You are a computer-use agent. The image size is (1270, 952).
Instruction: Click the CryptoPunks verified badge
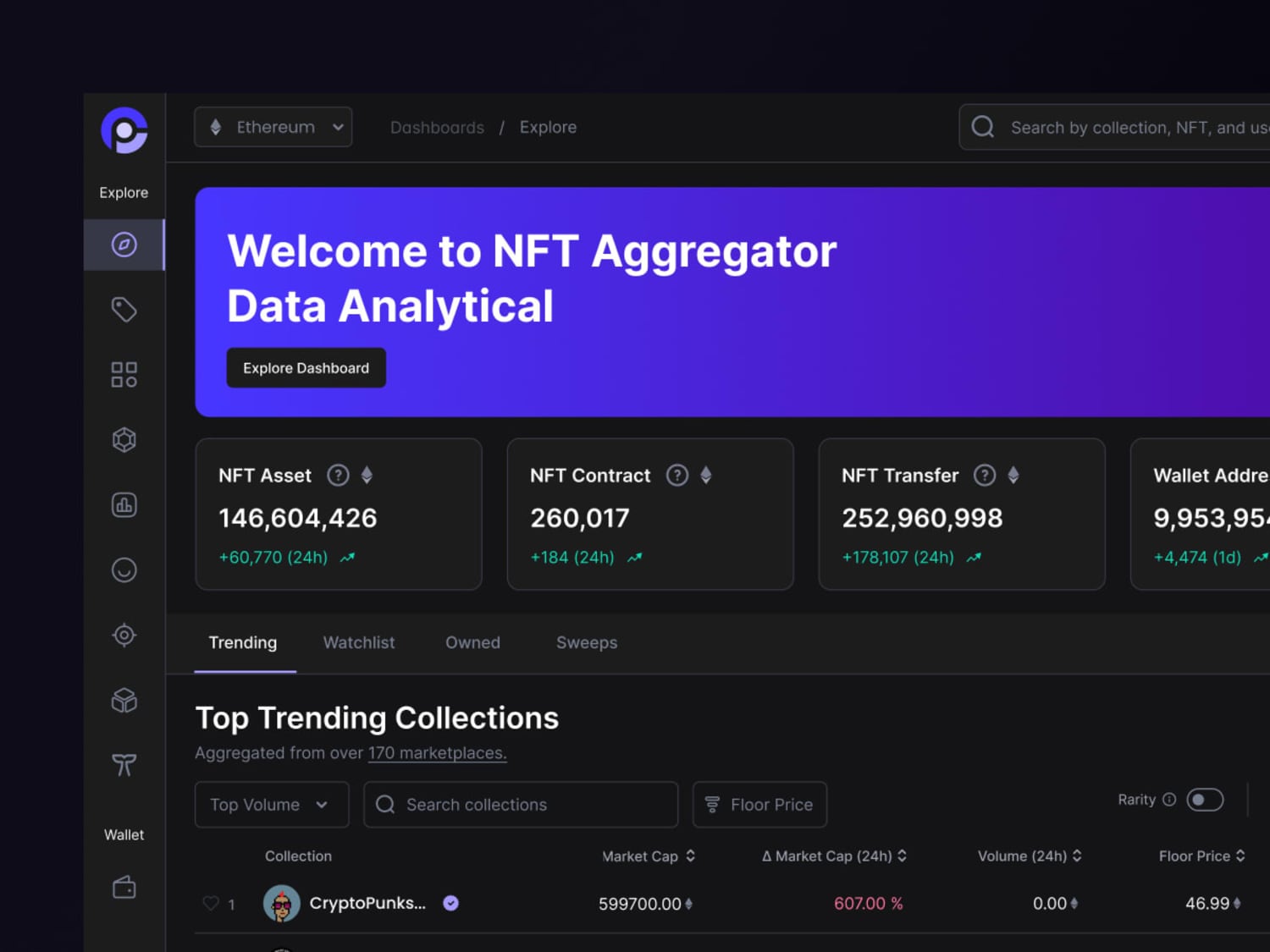coord(451,903)
